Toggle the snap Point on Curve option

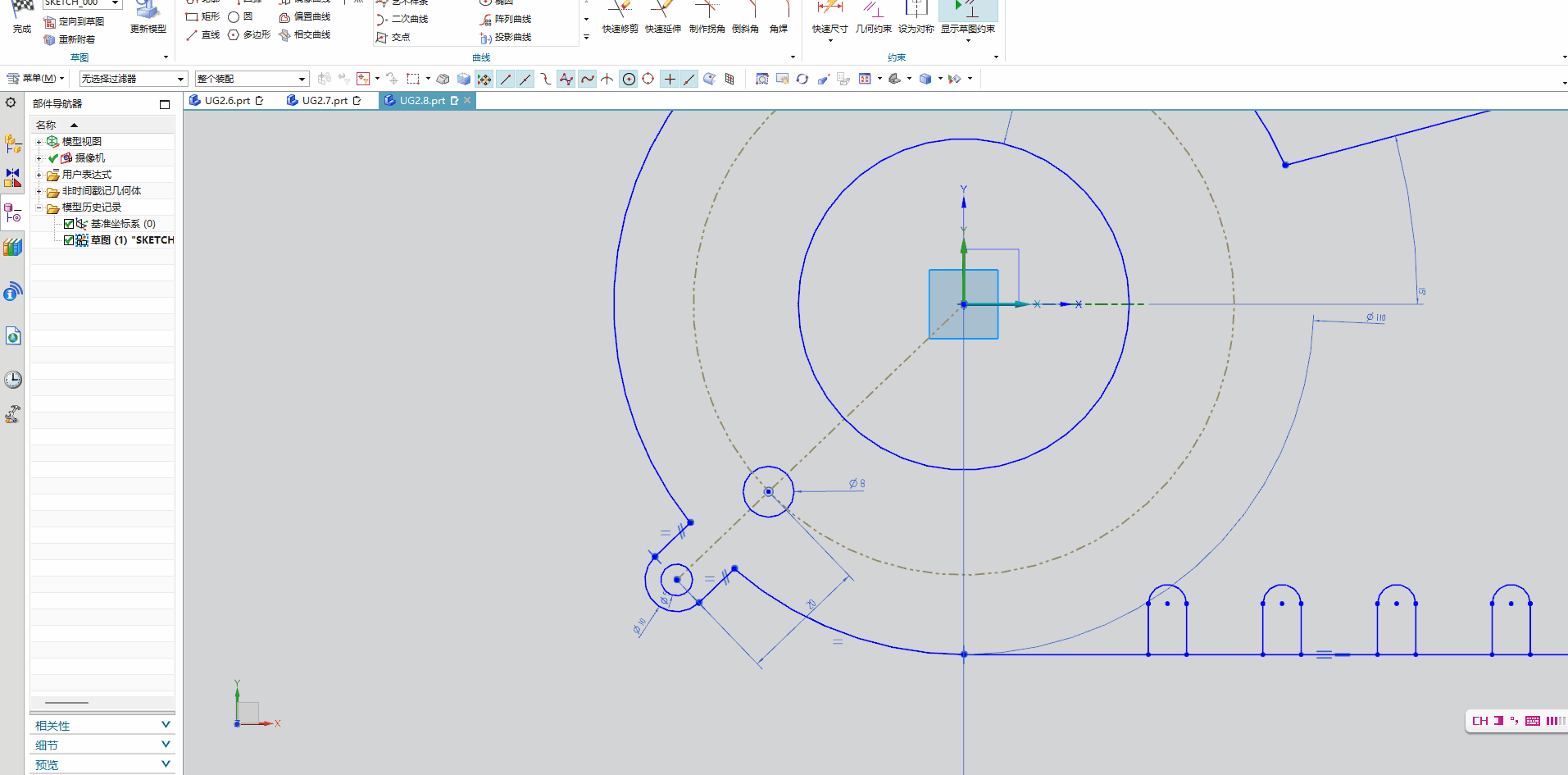pos(689,79)
